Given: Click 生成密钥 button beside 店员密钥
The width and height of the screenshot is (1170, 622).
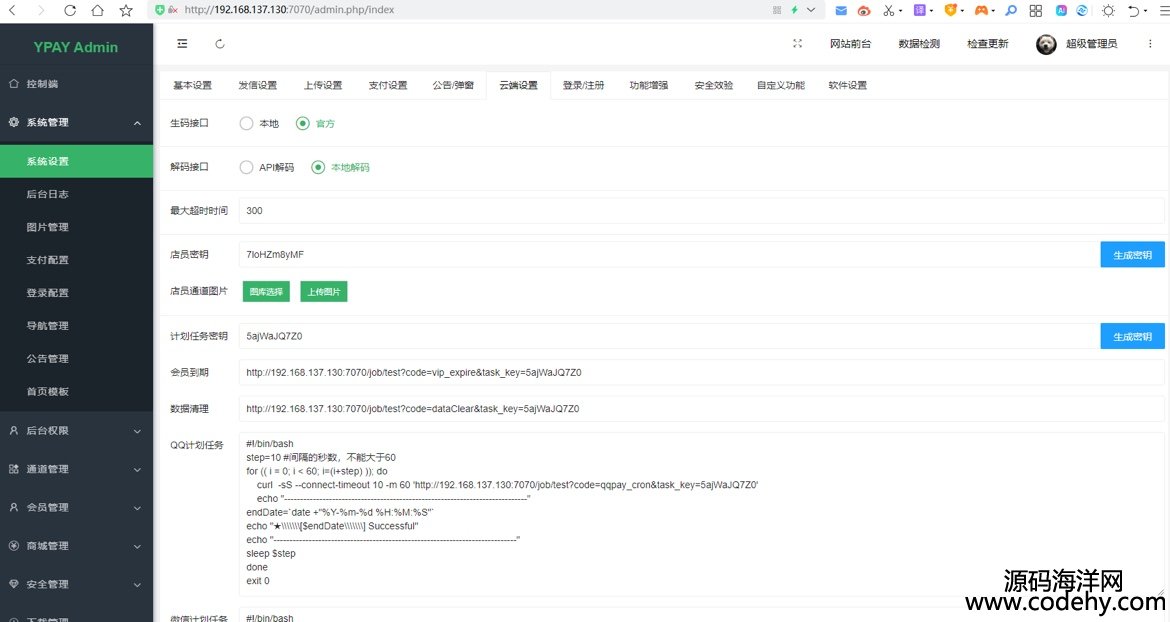Looking at the screenshot, I should tap(1132, 255).
